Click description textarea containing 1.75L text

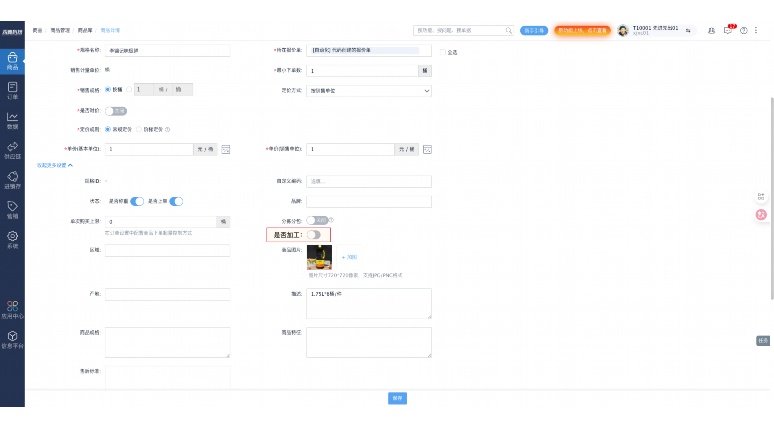pos(369,304)
